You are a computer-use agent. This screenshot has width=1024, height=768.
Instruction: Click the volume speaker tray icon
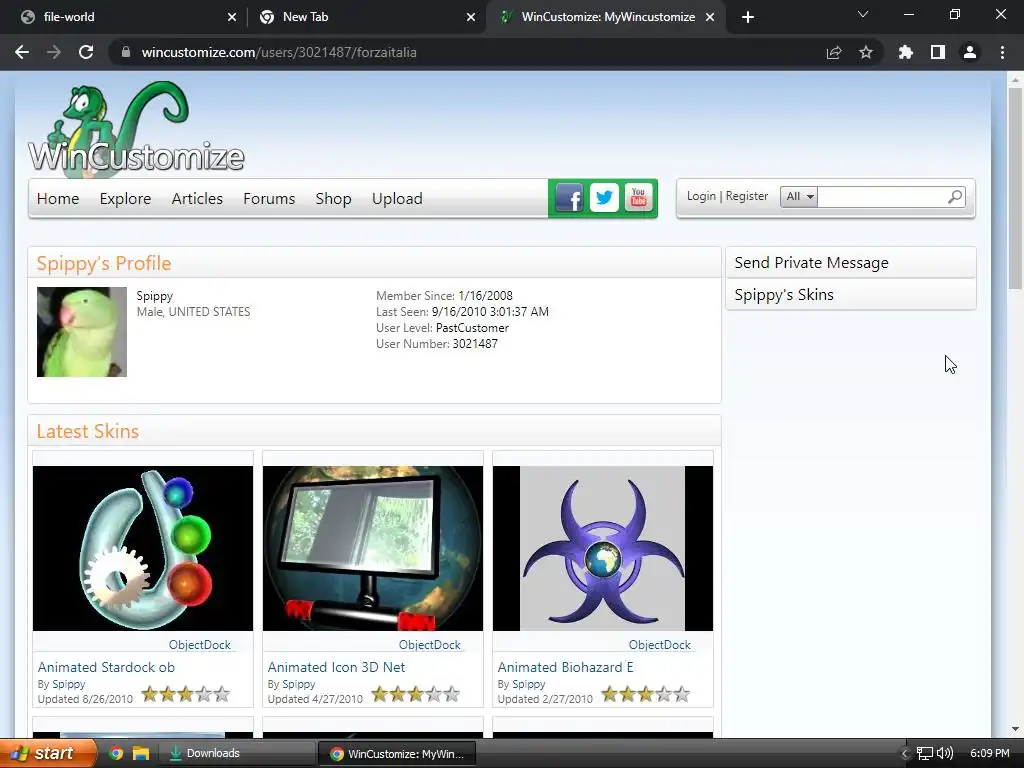click(945, 753)
